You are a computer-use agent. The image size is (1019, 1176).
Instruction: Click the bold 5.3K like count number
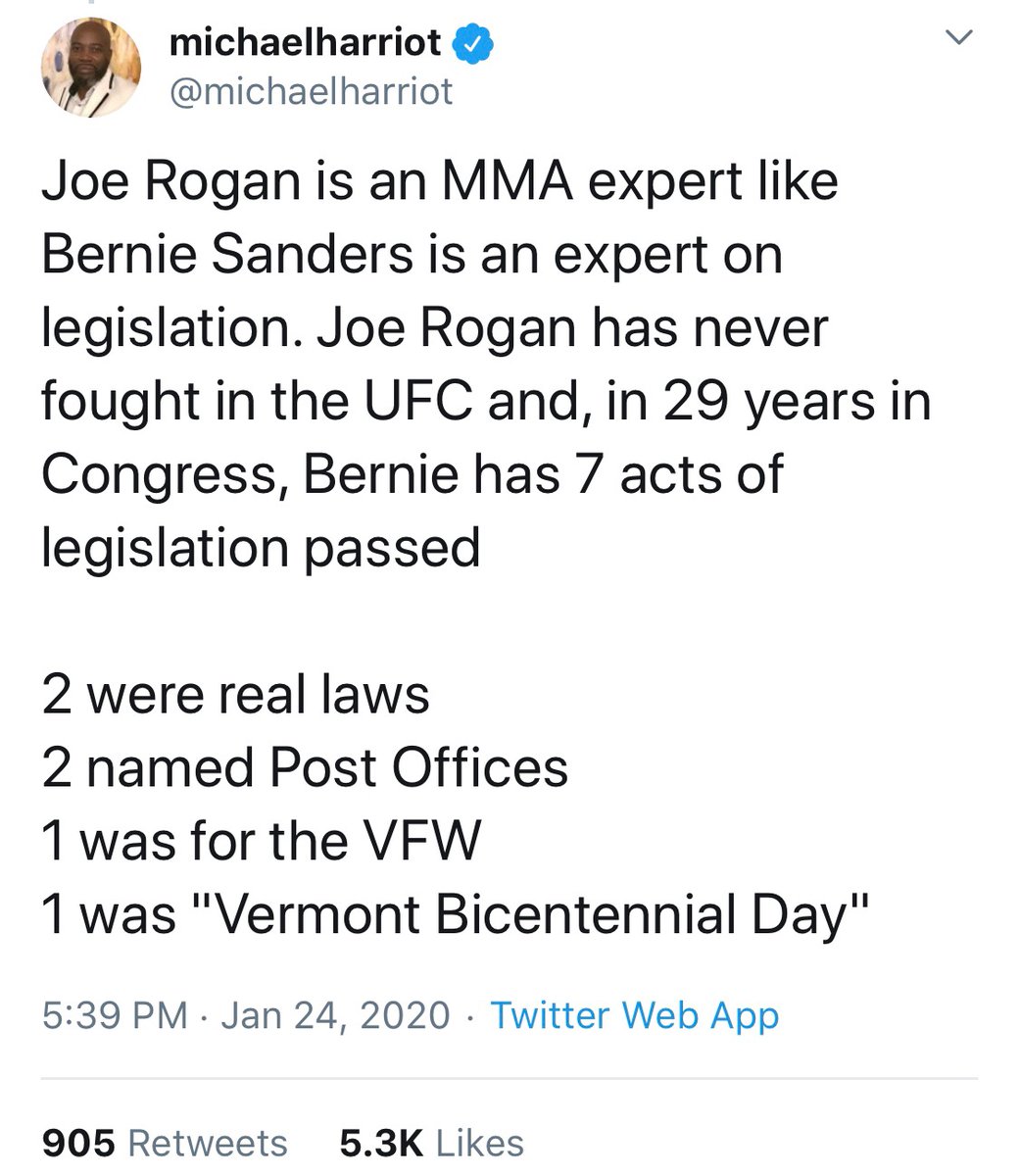pos(380,1143)
